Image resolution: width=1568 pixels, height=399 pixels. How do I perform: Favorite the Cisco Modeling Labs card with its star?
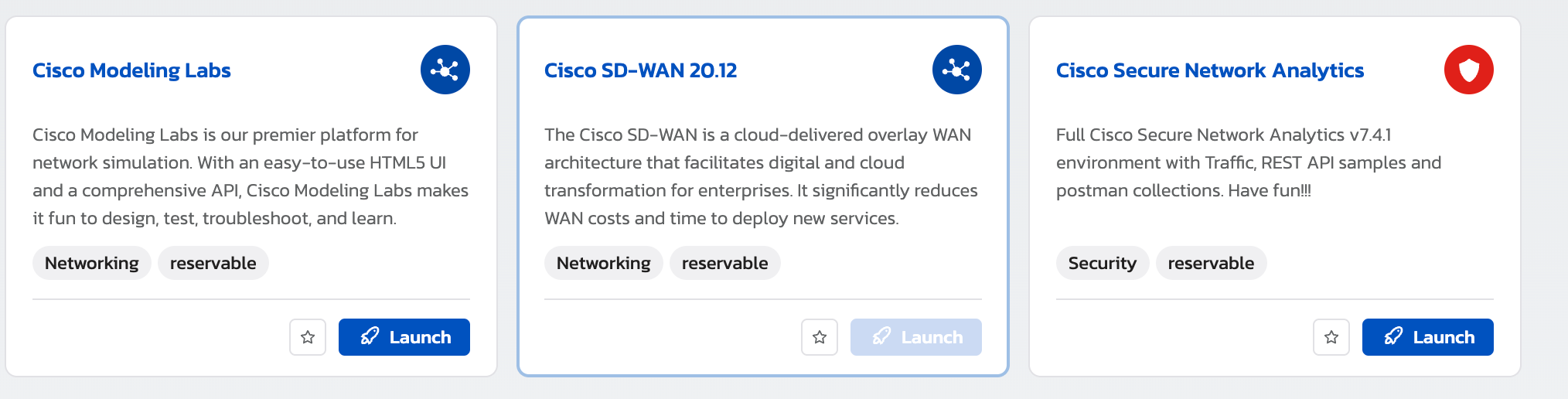(x=308, y=337)
